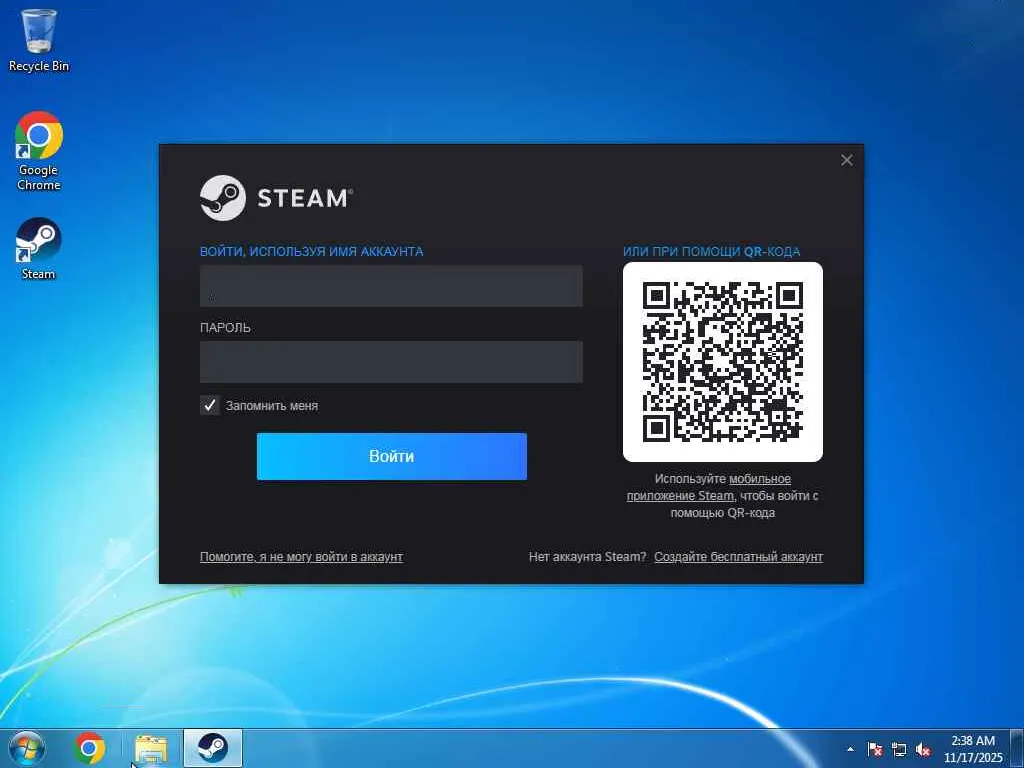Open the Помогите, я не могу войти link
This screenshot has width=1024, height=768.
301,557
